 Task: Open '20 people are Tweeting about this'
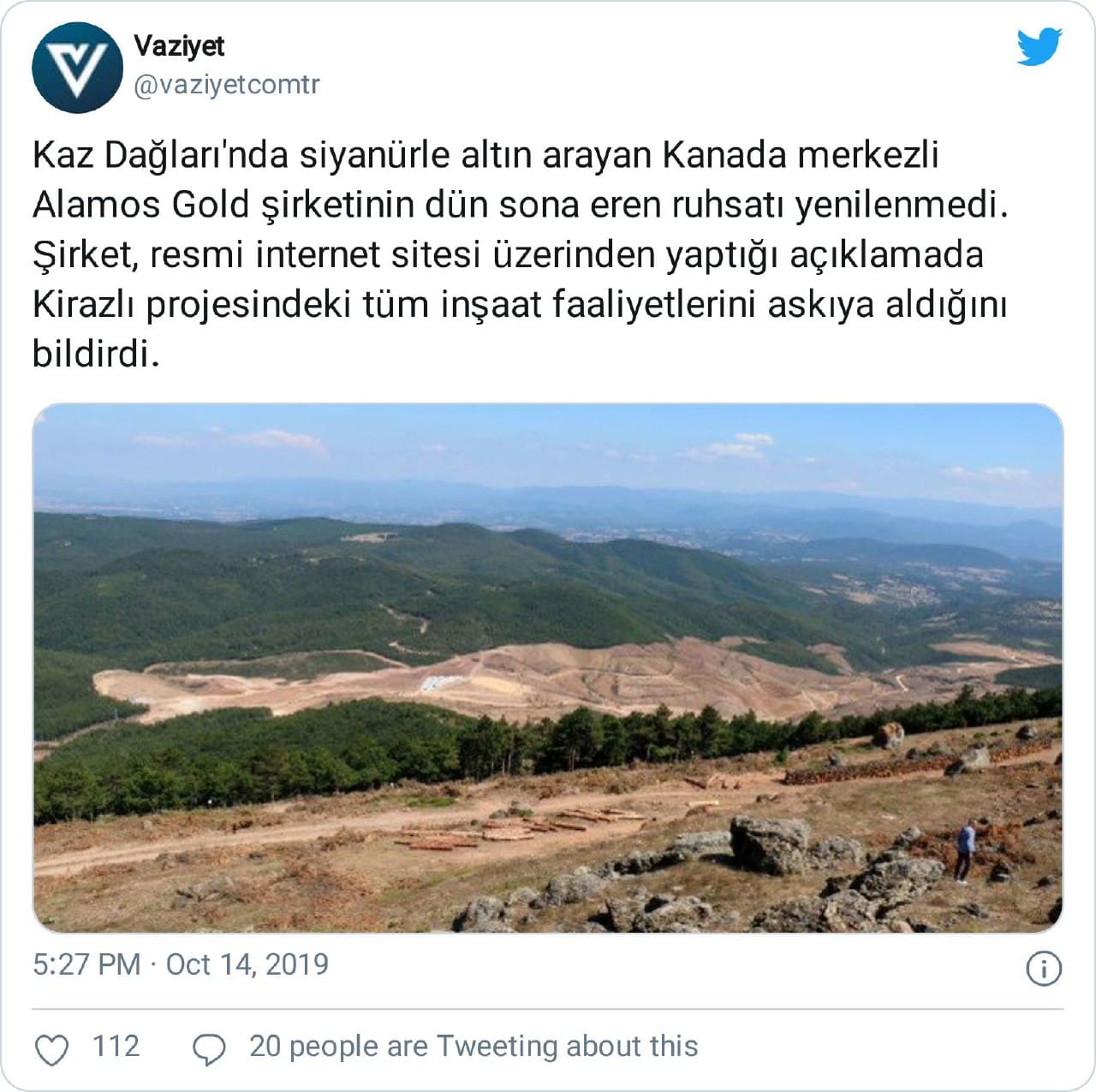(474, 1047)
